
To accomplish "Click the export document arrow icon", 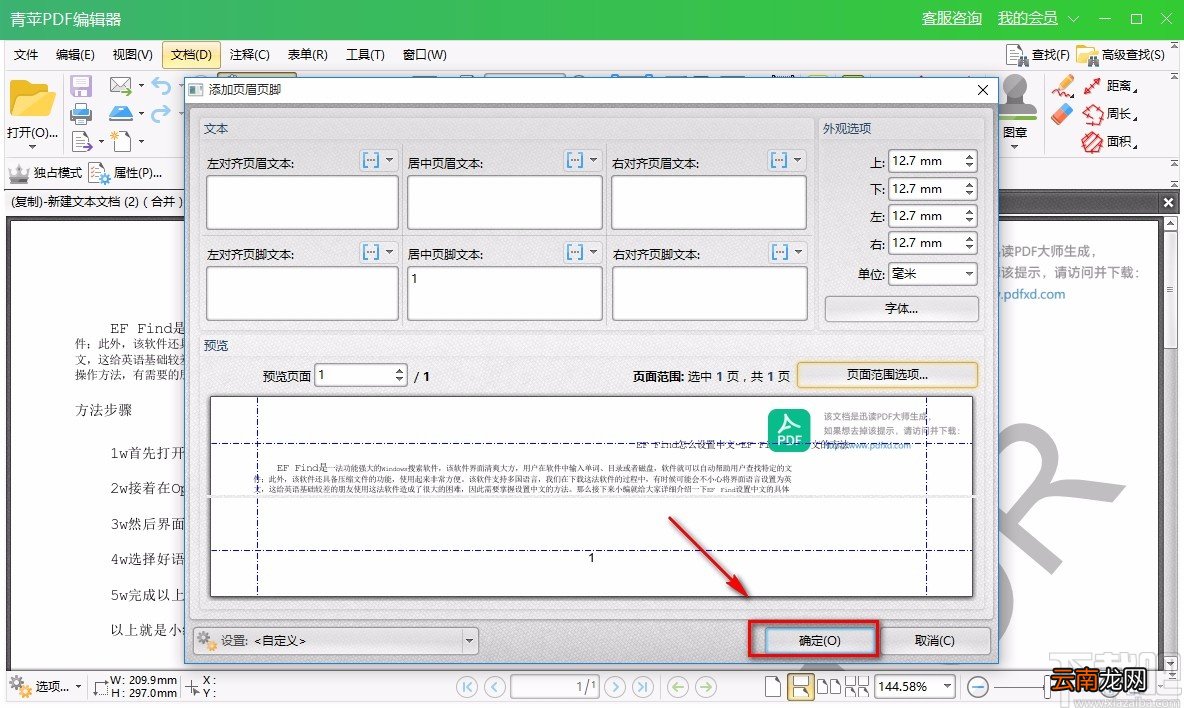I will [x=81, y=140].
